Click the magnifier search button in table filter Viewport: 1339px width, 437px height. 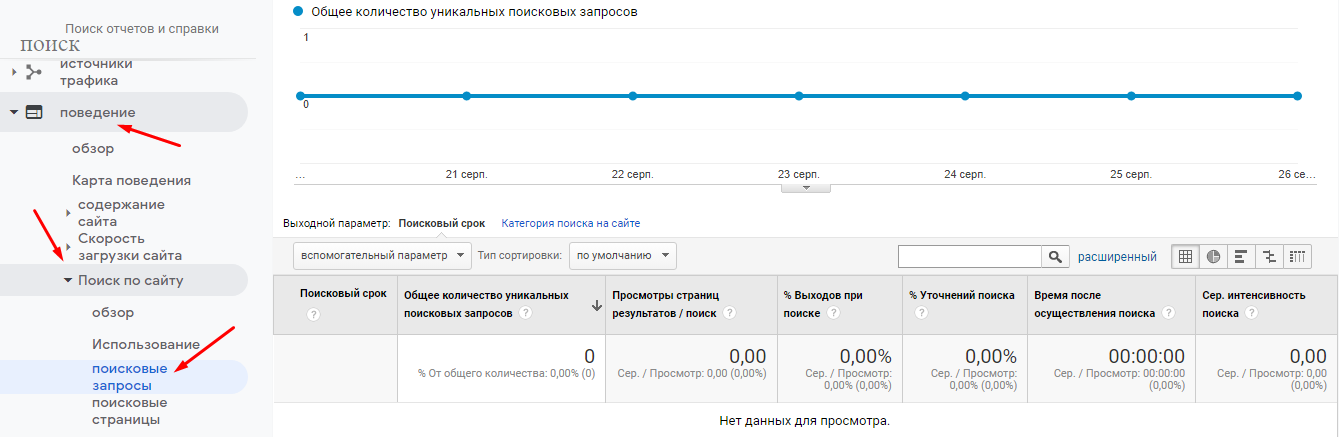[1054, 257]
